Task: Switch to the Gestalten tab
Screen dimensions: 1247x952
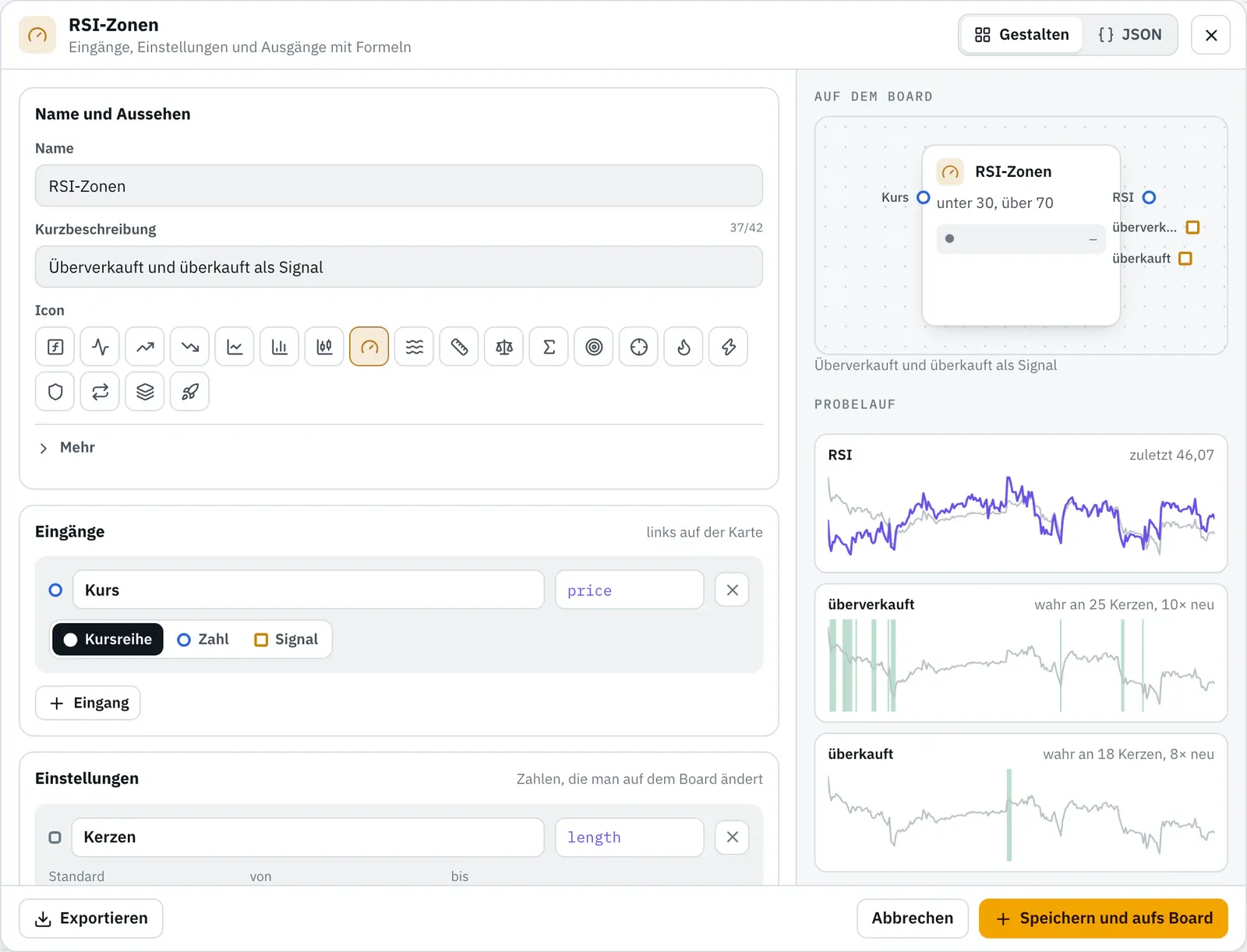Action: (x=1022, y=35)
